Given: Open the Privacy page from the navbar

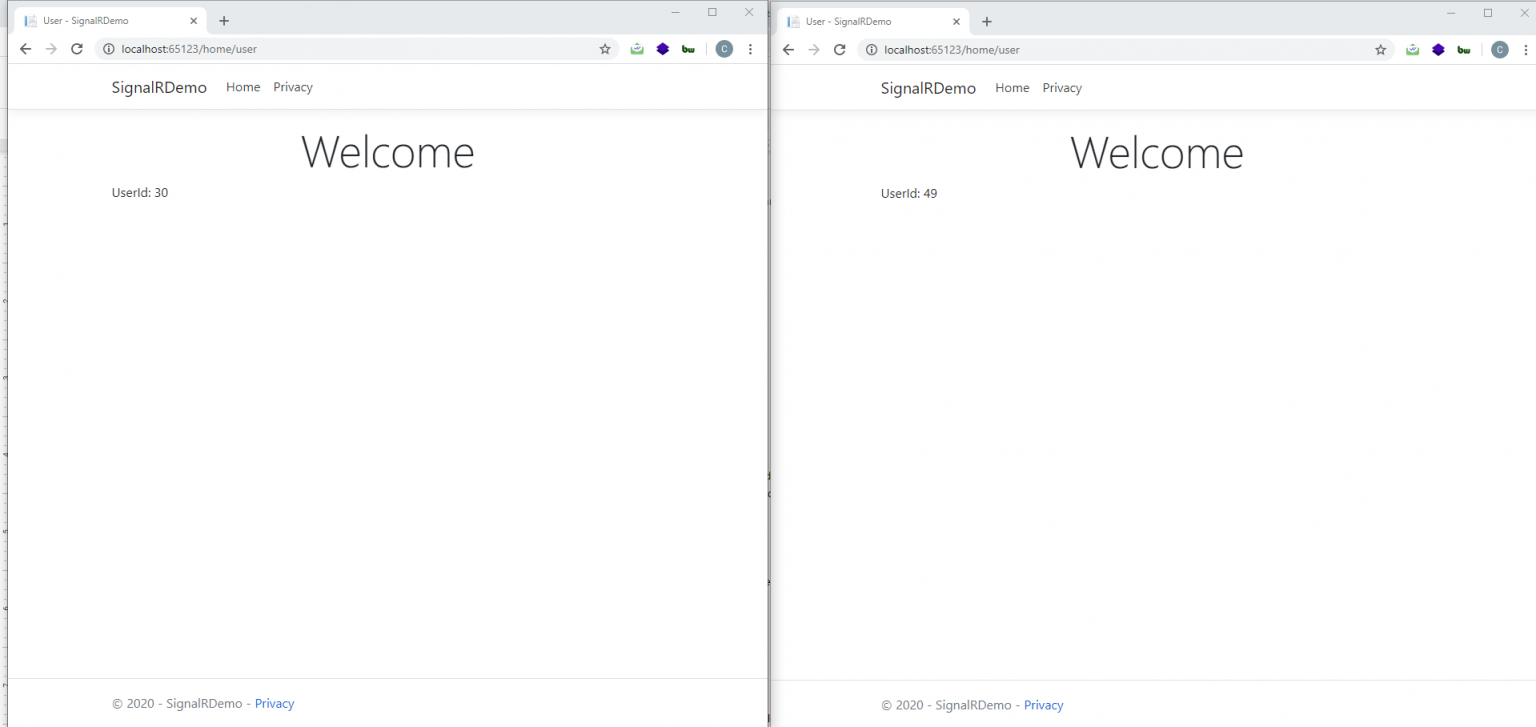Looking at the screenshot, I should (x=292, y=86).
